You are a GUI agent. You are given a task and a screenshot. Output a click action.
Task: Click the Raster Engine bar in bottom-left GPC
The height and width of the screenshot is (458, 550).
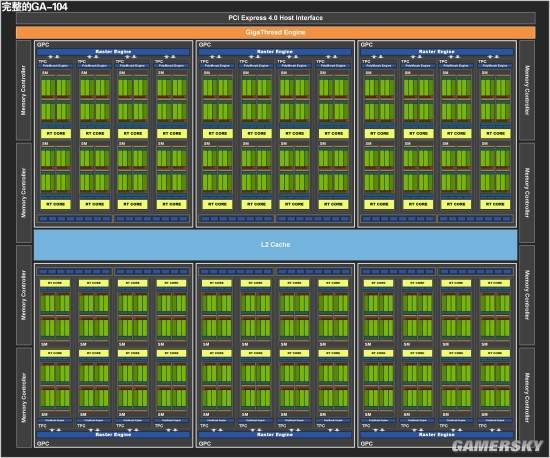(113, 435)
